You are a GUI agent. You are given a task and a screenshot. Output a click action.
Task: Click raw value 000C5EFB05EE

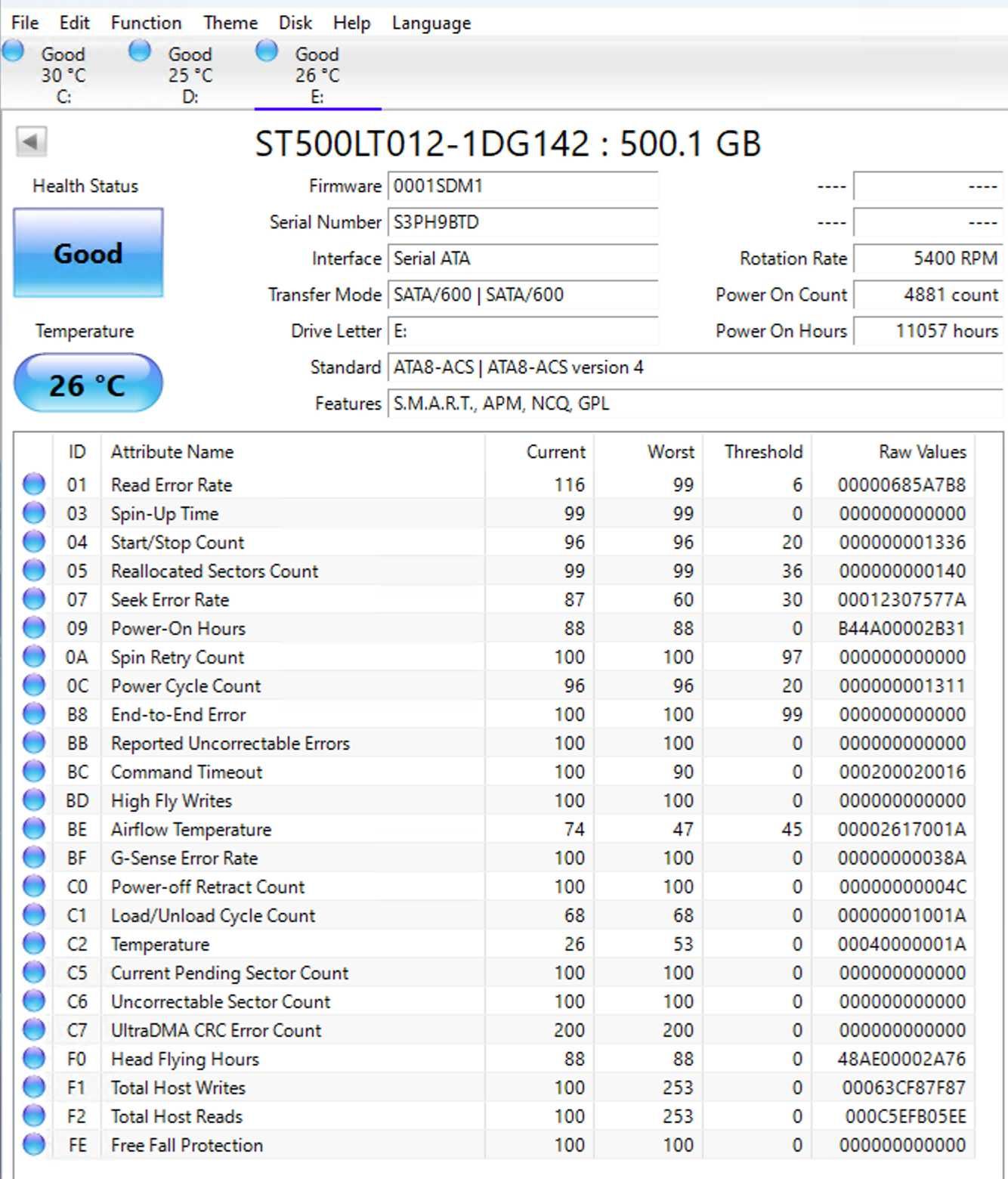905,1116
